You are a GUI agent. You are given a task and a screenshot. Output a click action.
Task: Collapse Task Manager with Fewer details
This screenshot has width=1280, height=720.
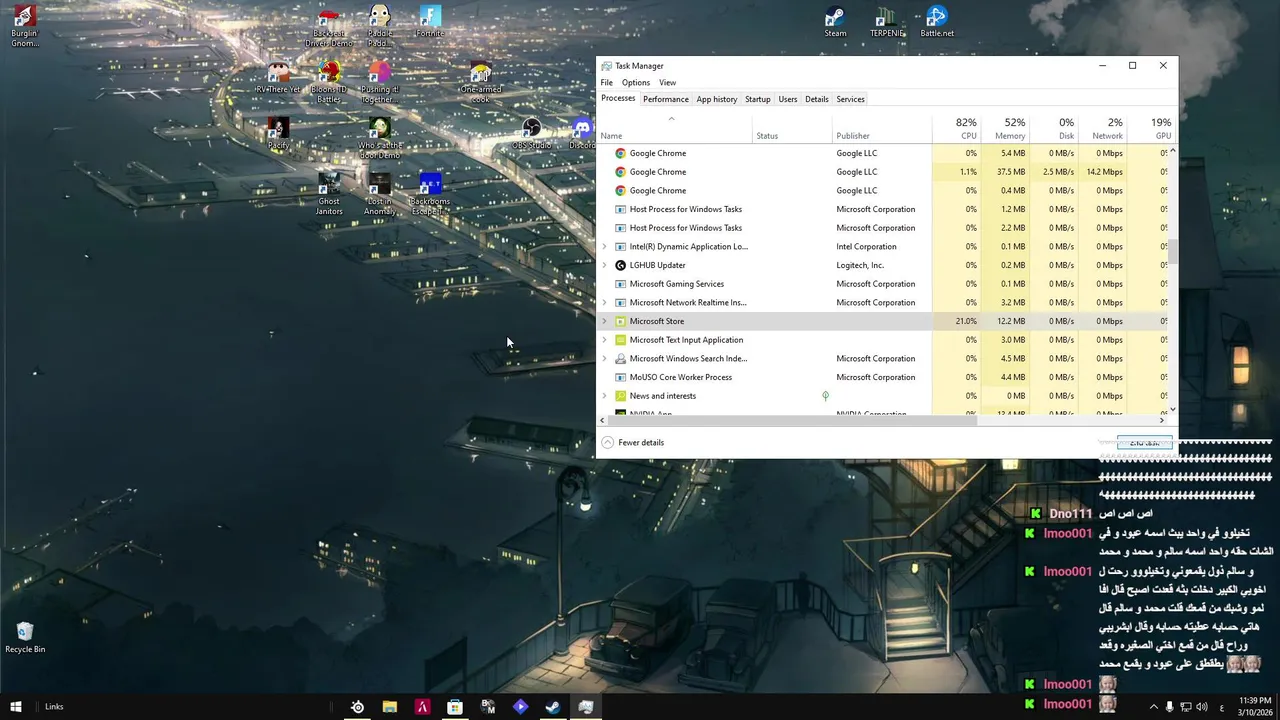(x=633, y=442)
